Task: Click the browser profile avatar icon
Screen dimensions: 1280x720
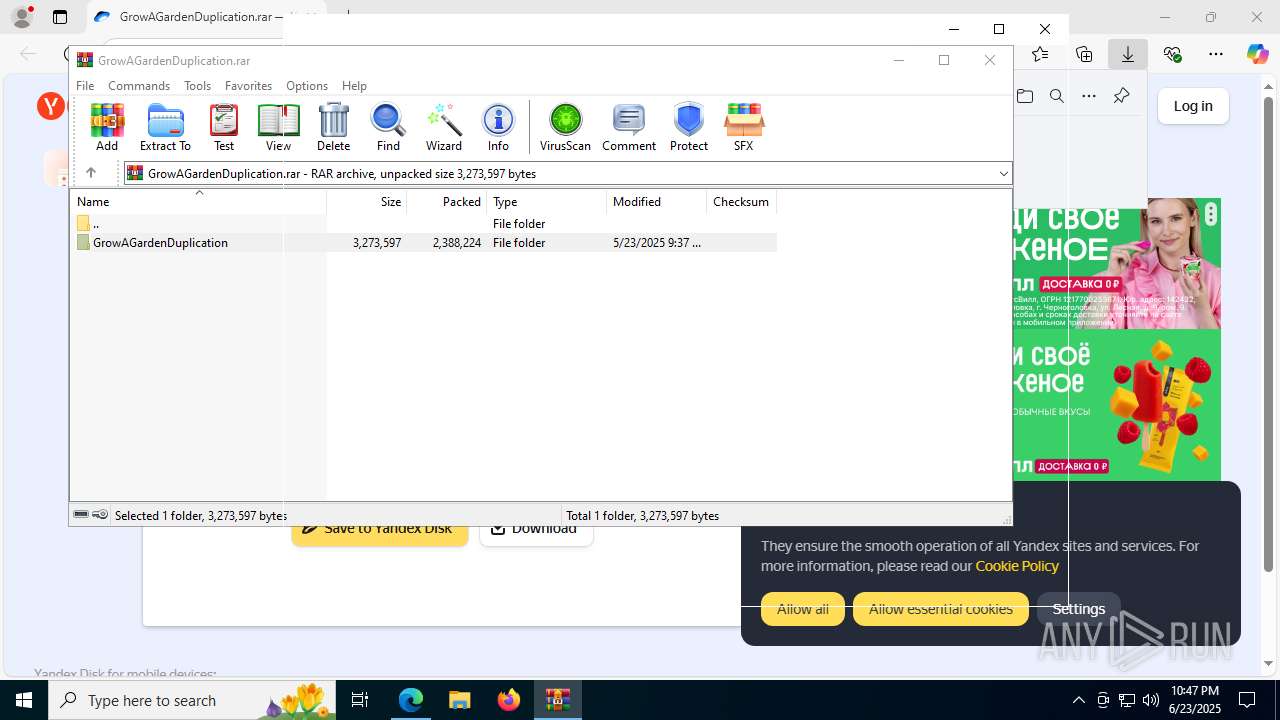Action: pos(21,17)
